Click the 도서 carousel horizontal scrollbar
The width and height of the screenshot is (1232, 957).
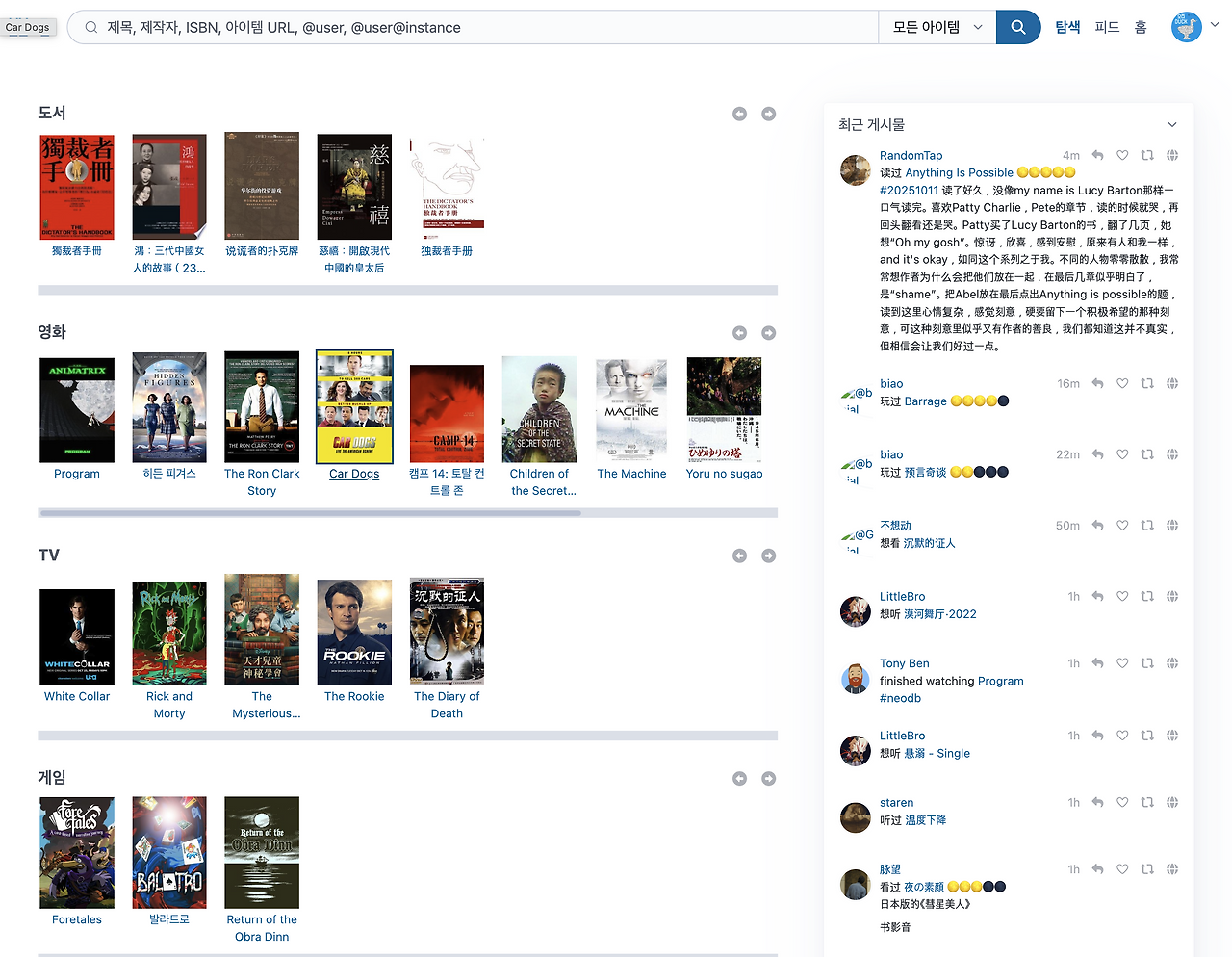pos(407,290)
